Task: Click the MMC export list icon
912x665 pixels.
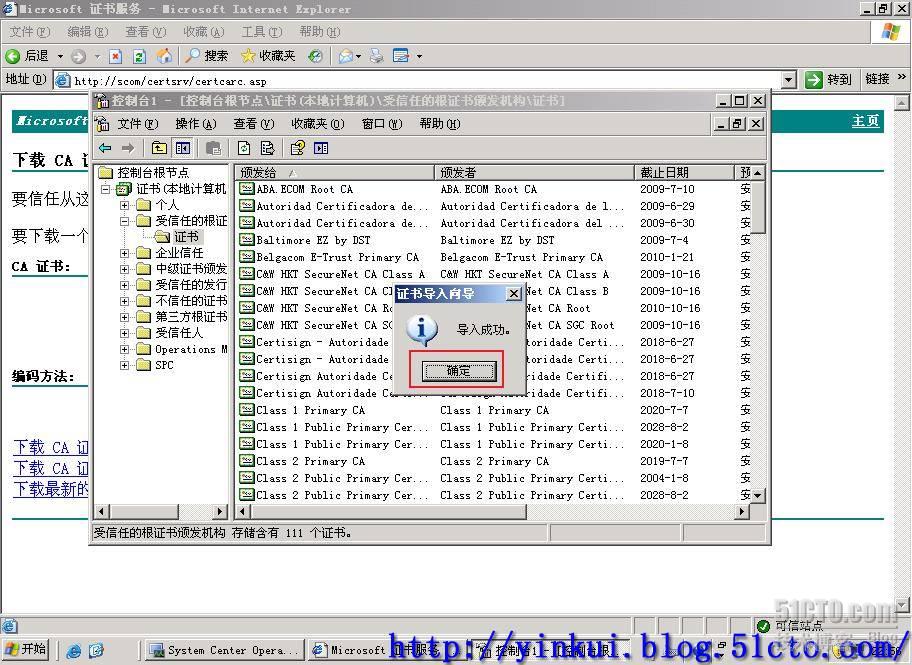Action: (268, 148)
